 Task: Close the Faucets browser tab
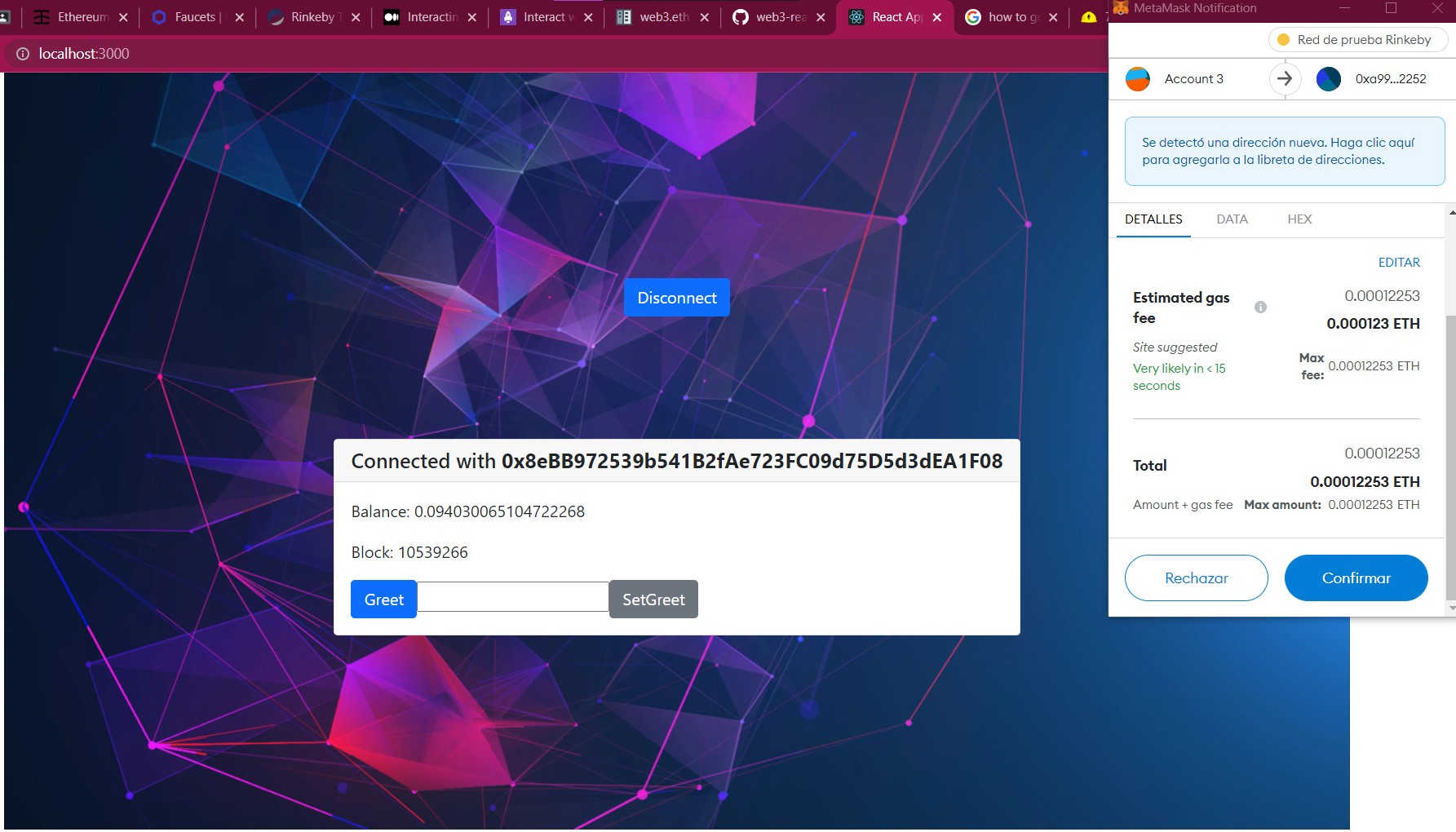coord(239,17)
